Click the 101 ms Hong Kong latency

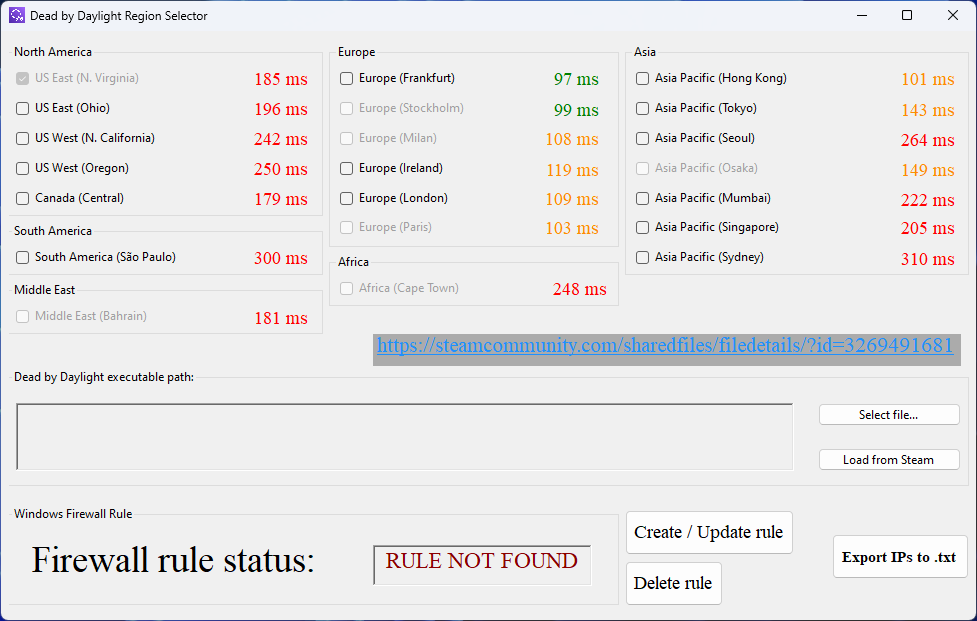tap(928, 79)
